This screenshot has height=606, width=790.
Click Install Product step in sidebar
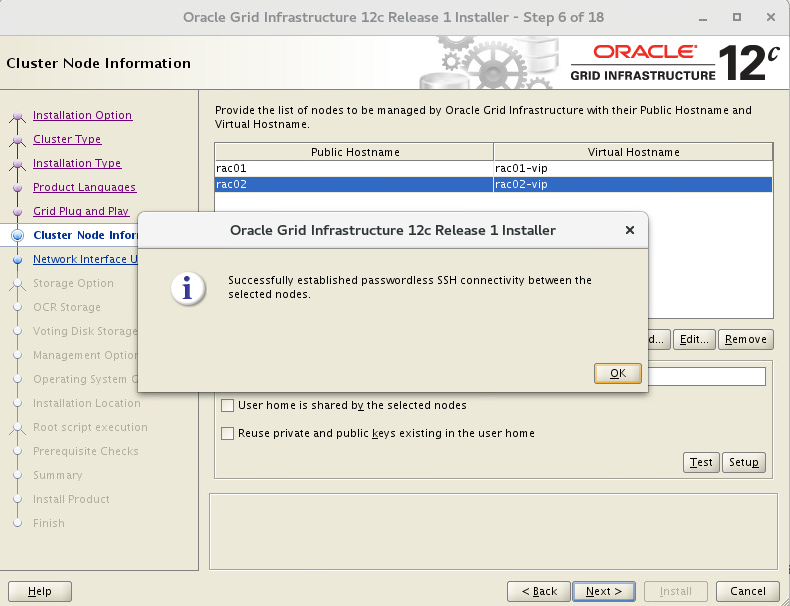[71, 499]
